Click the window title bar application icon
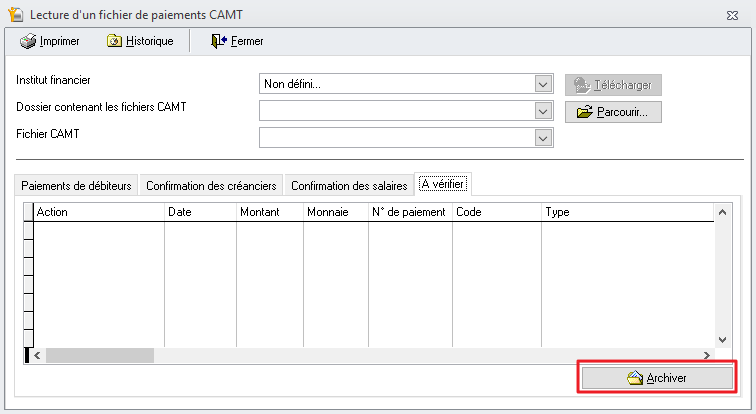Viewport: 756px width, 414px height. point(16,15)
